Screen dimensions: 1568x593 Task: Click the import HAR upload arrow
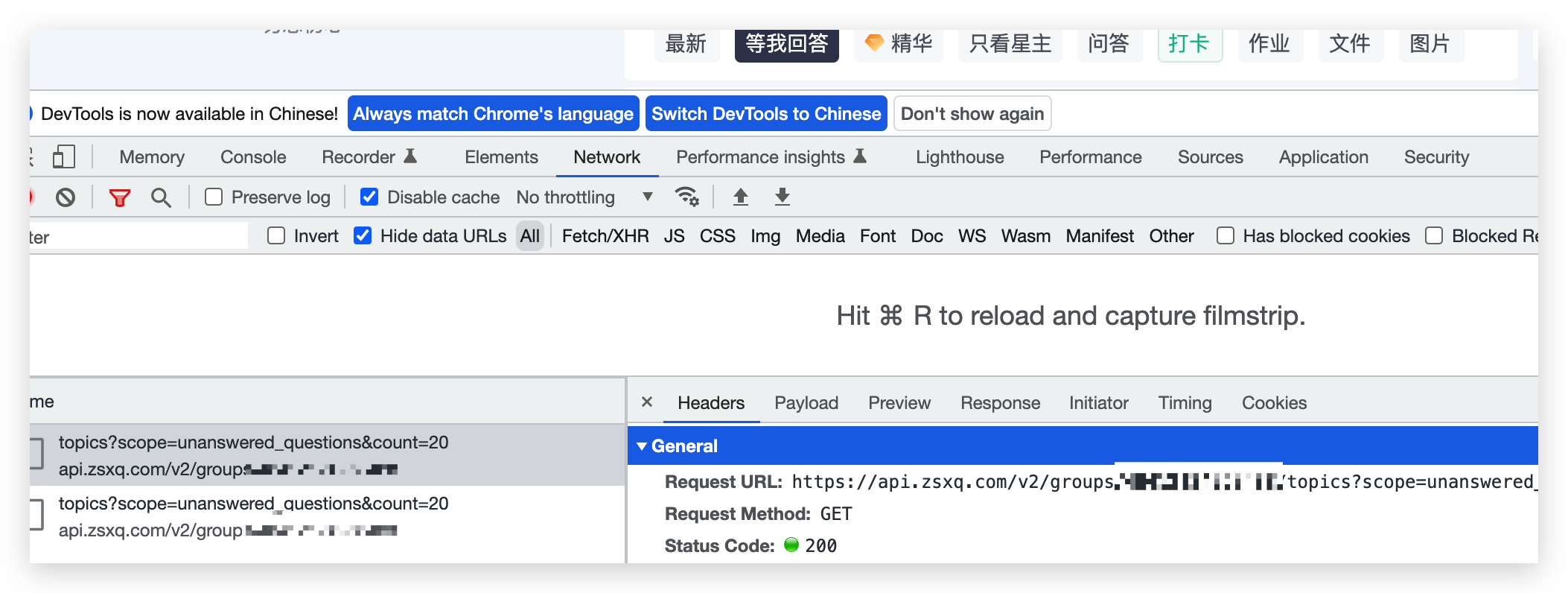[740, 197]
